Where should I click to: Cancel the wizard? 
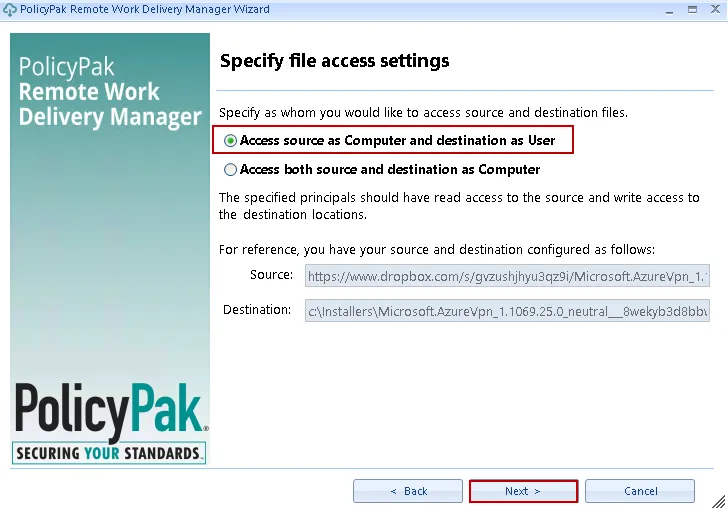[640, 491]
